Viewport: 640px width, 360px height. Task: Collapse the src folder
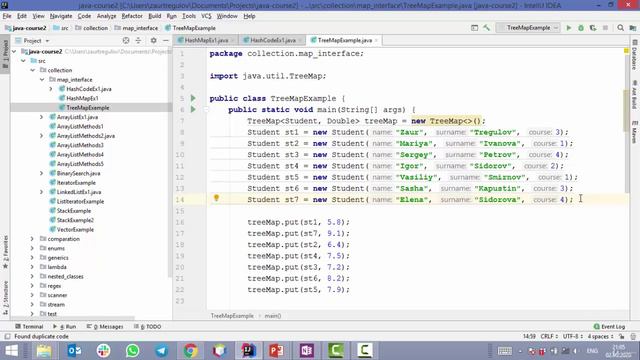24,61
